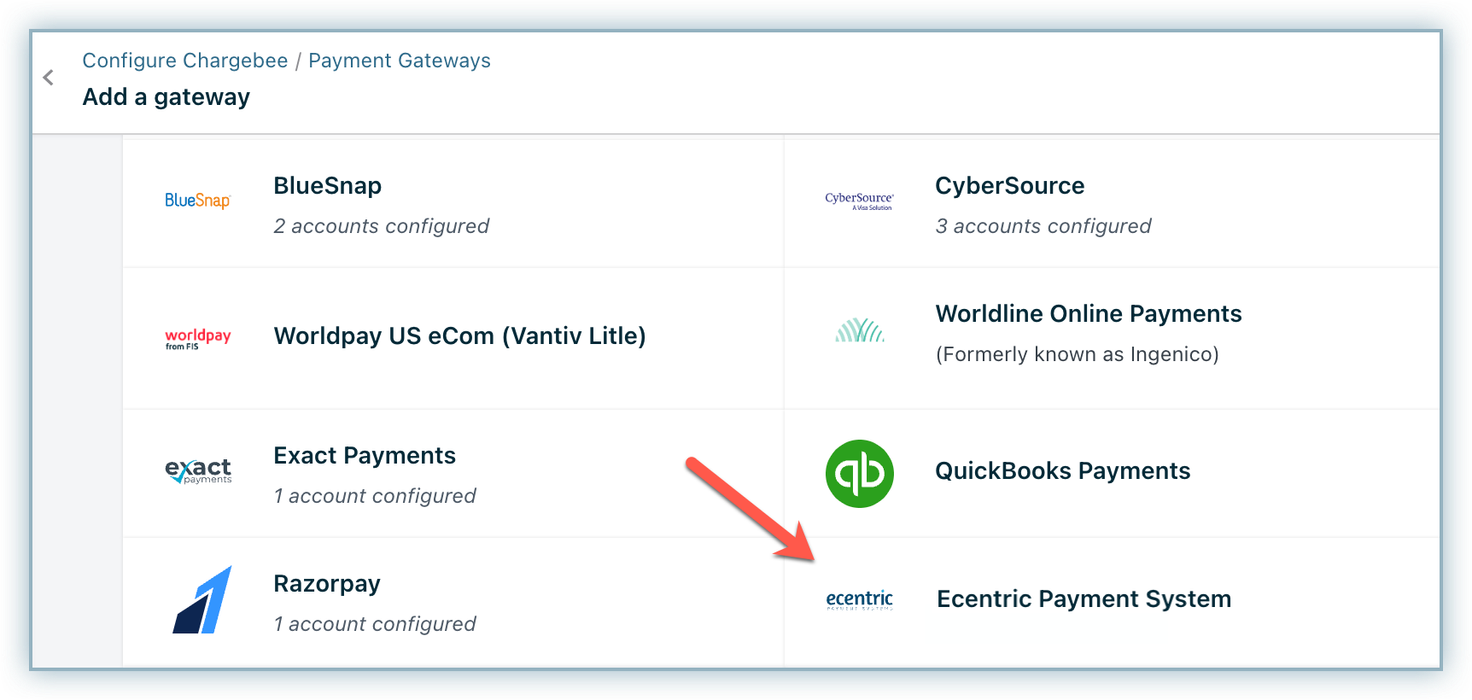Click the Exact Payments logo icon

pos(197,470)
